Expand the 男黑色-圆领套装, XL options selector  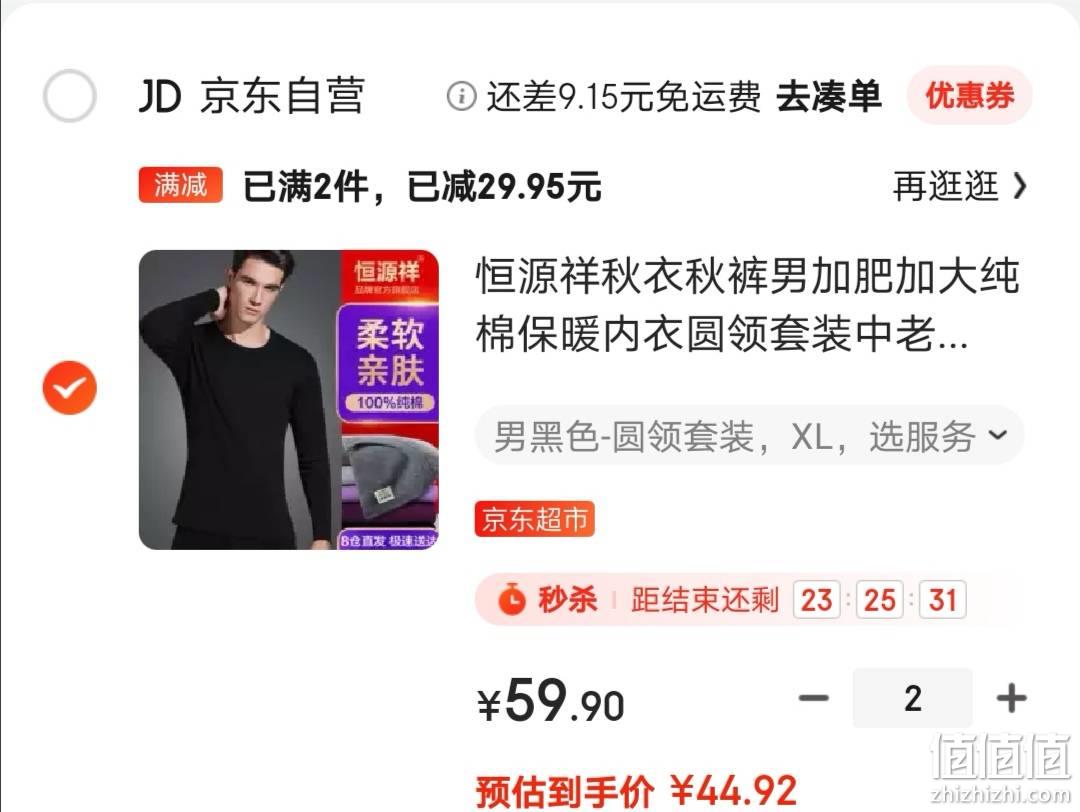[x=749, y=436]
